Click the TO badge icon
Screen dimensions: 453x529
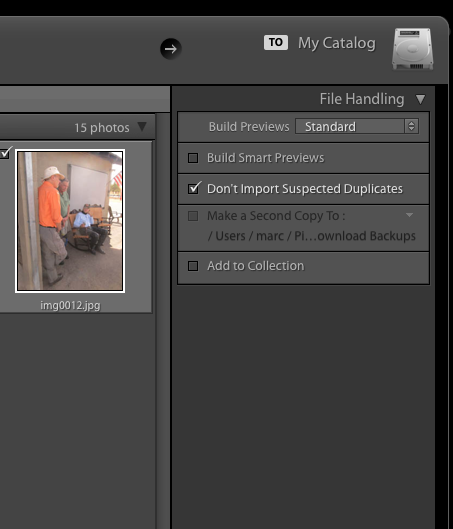point(276,43)
